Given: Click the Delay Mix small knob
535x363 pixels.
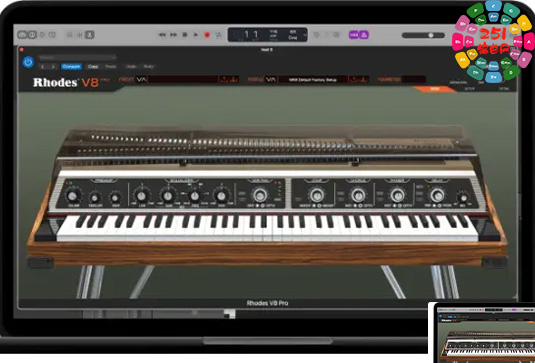Looking at the screenshot, I should click(463, 198).
